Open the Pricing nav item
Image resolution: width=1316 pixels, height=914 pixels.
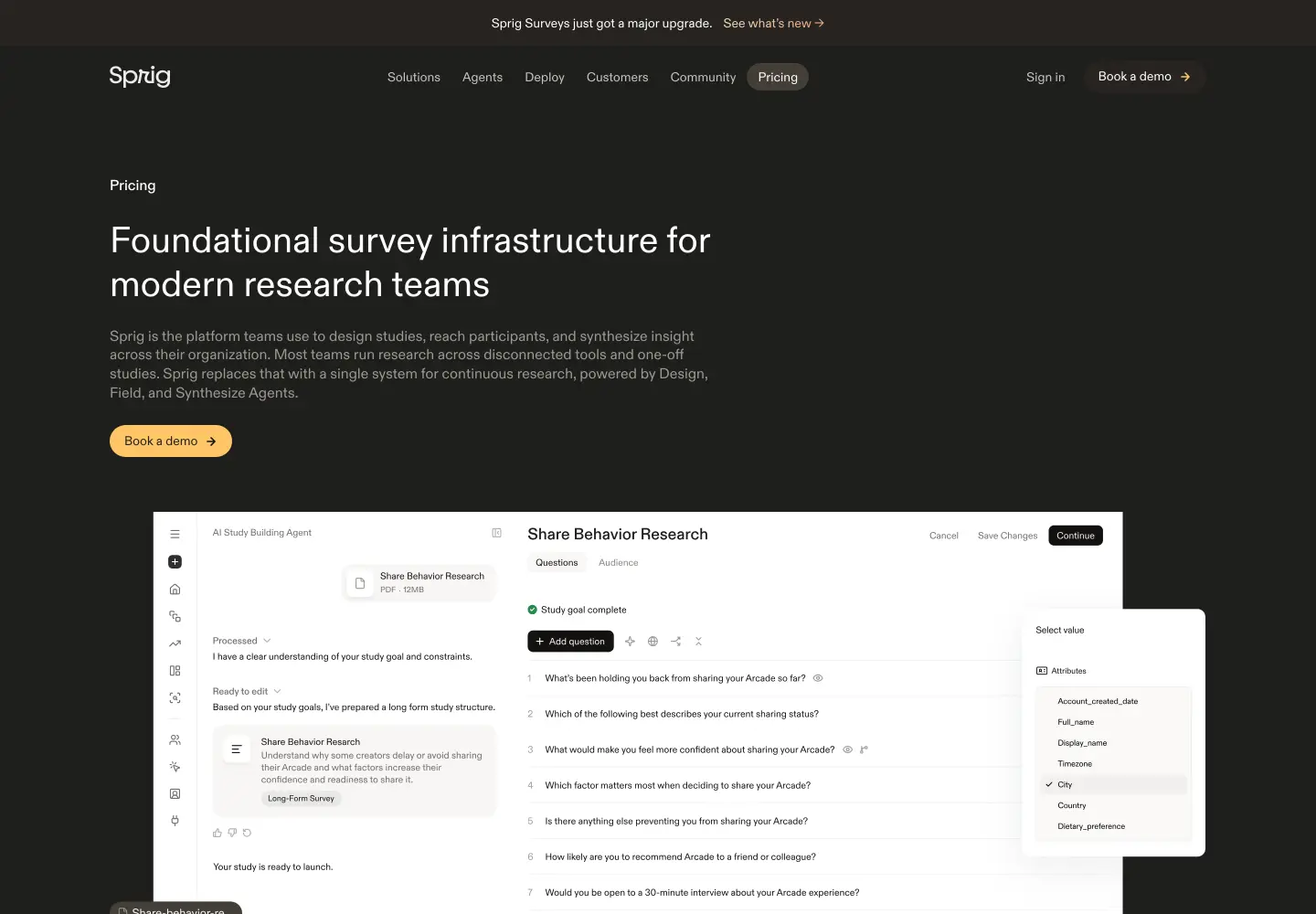[778, 78]
